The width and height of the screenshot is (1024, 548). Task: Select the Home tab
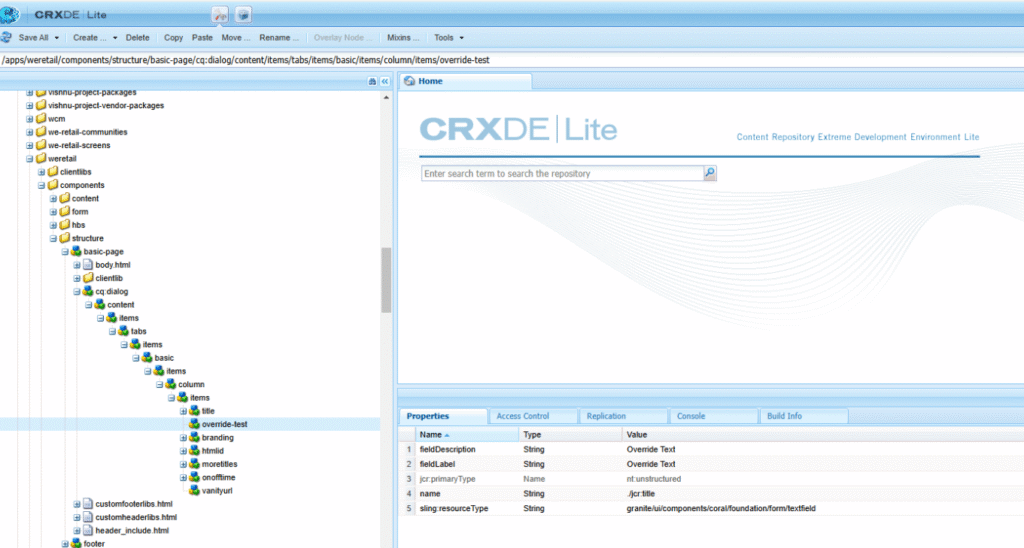point(465,81)
